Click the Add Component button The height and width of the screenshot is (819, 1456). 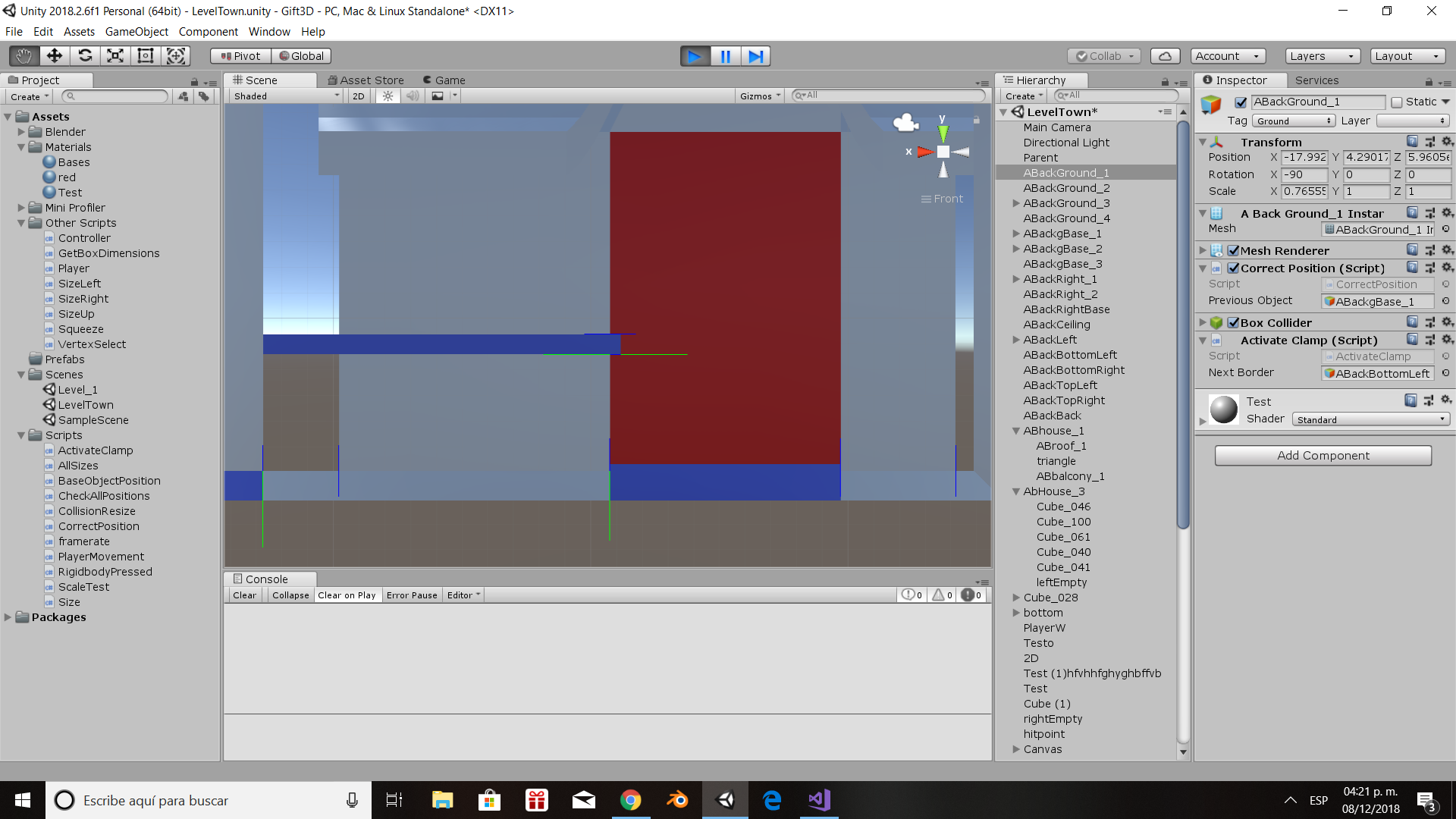coord(1323,456)
